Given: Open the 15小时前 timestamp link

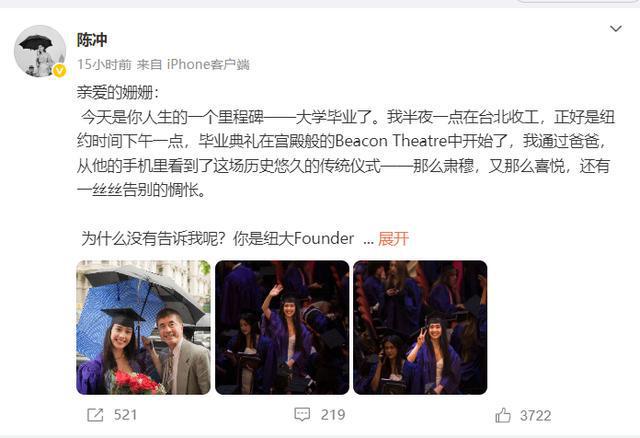Looking at the screenshot, I should pyautogui.click(x=104, y=64).
